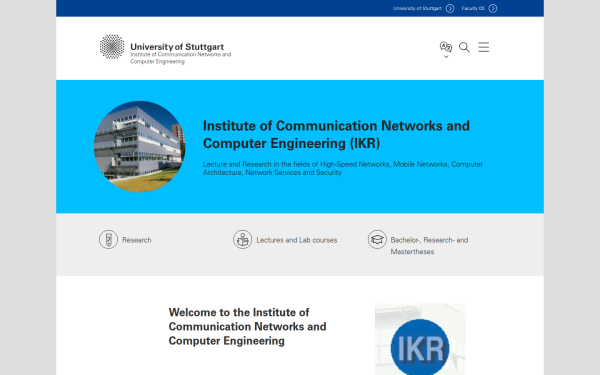Open Lectures and Lab courses link
The image size is (600, 375).
click(297, 240)
